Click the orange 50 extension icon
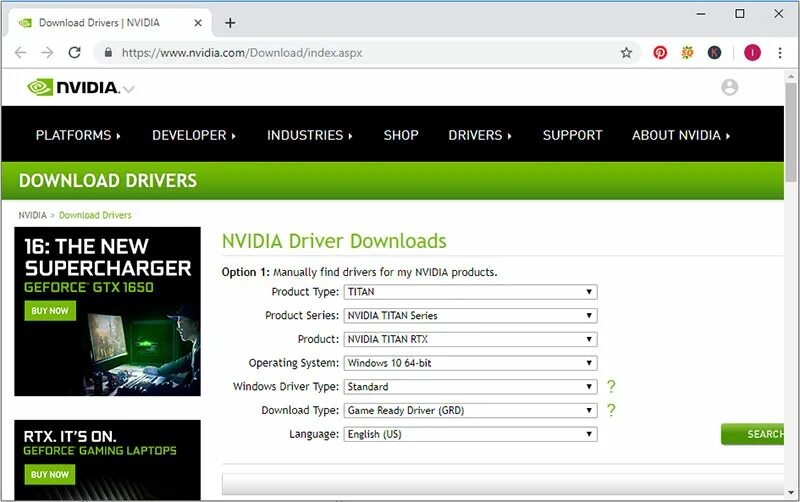Viewport: 800px width, 502px height. (687, 53)
